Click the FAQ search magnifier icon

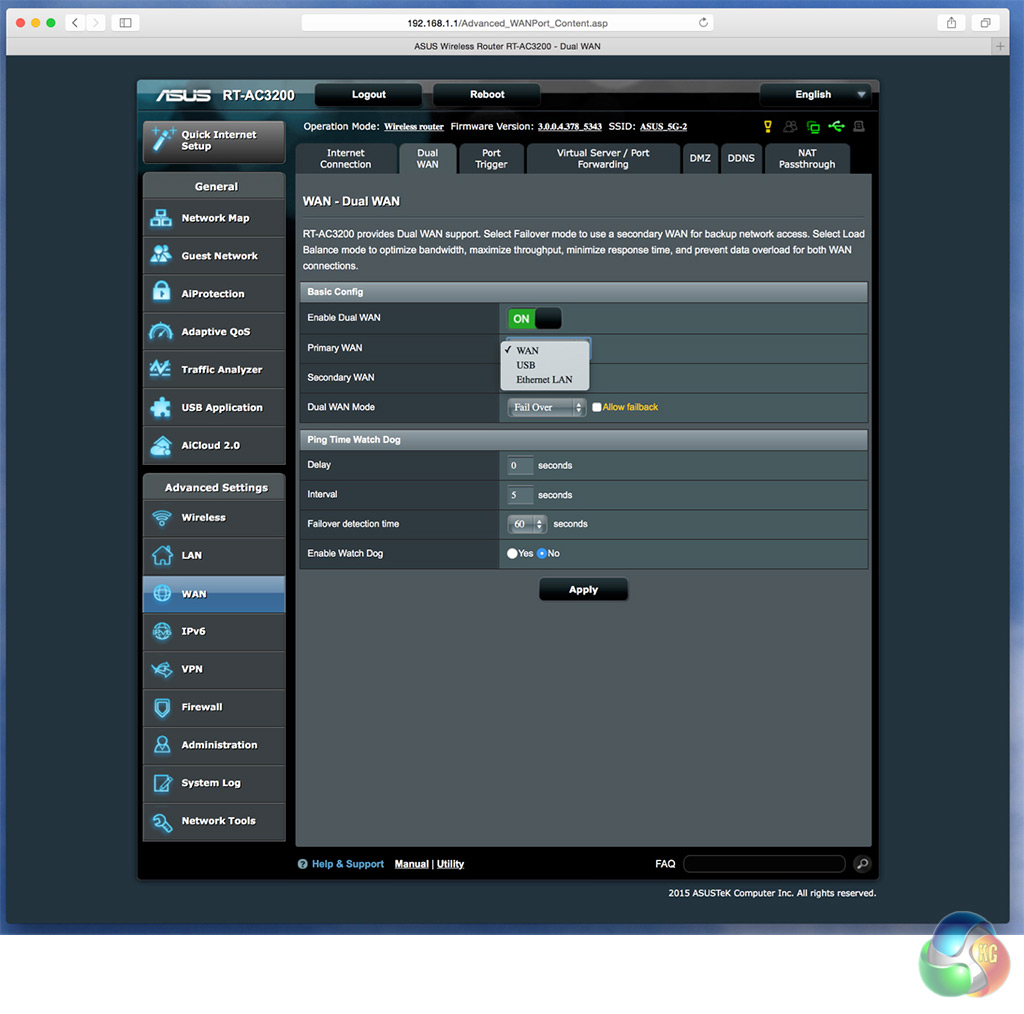click(x=862, y=864)
